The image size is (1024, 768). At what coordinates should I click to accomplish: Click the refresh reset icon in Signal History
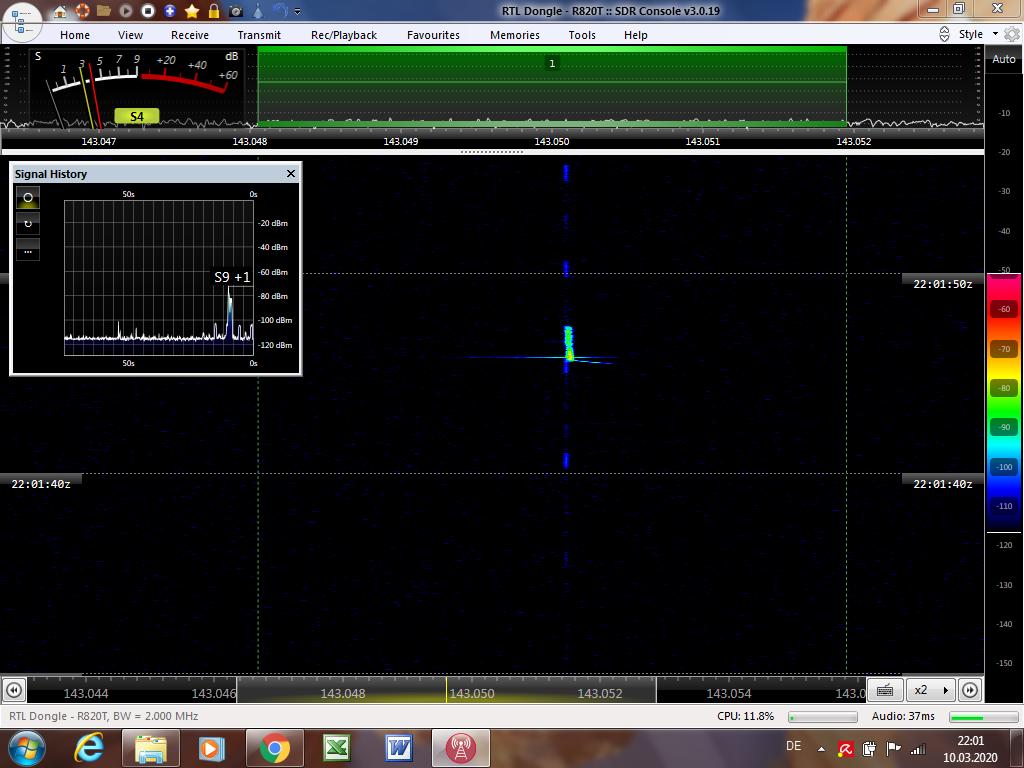coord(28,223)
